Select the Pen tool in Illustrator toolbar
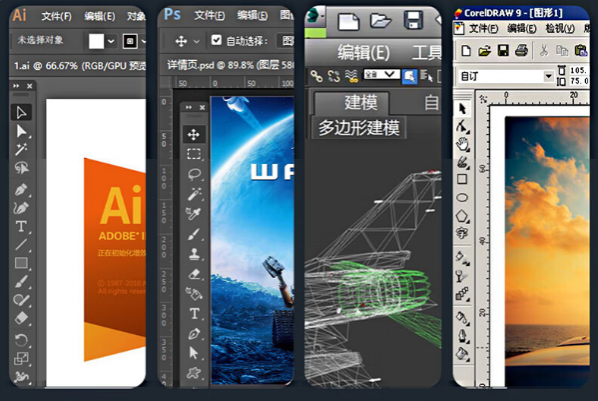598x401 pixels. pyautogui.click(x=21, y=189)
